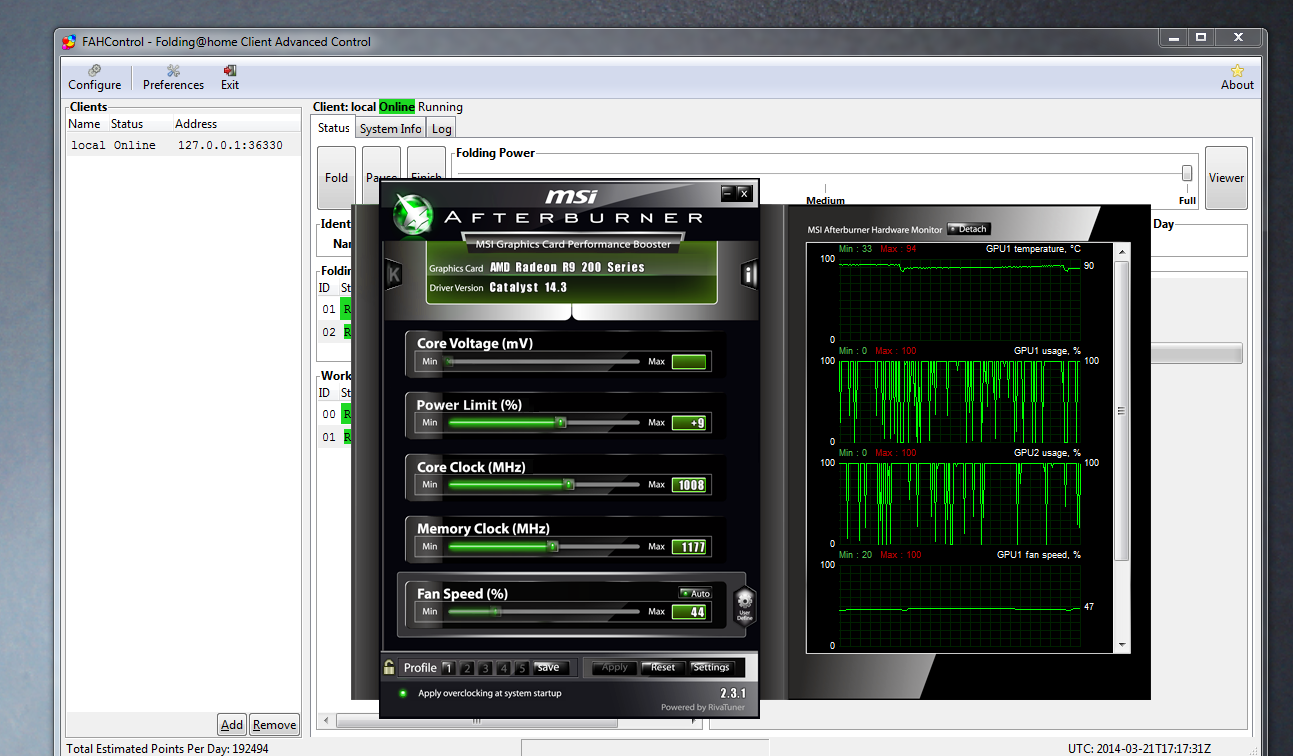This screenshot has height=756, width=1293.
Task: Maximize the FAHControl window
Action: (1201, 37)
